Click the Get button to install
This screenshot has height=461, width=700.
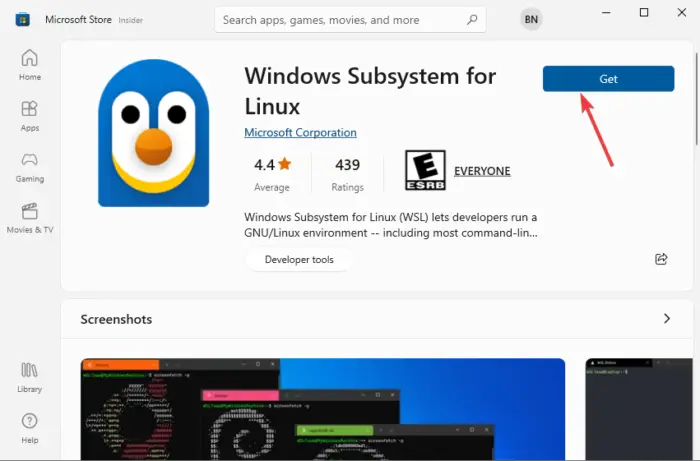click(608, 79)
